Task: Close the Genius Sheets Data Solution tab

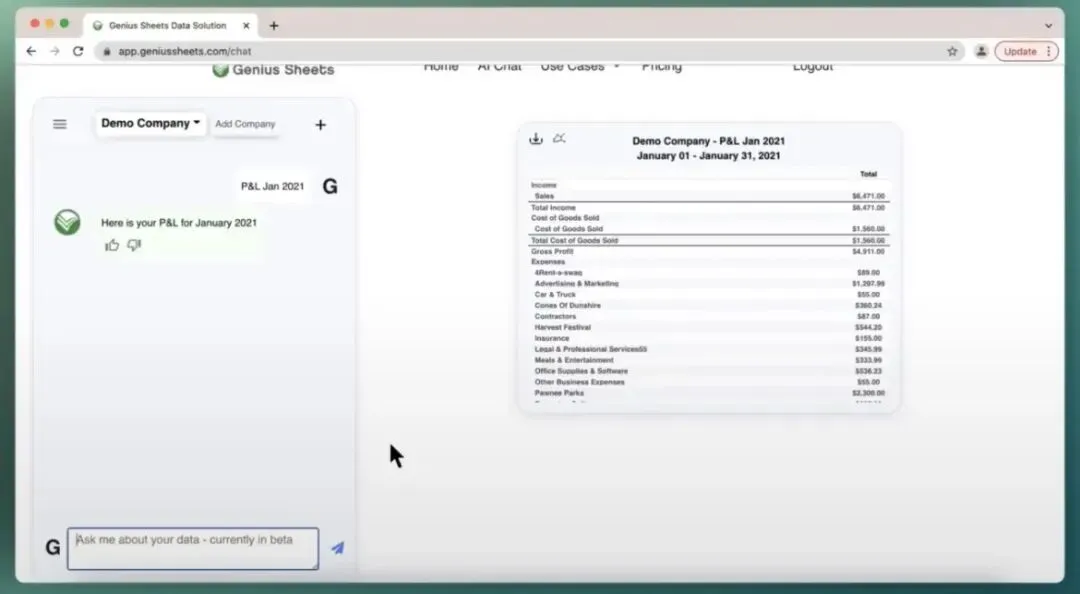Action: (x=246, y=25)
